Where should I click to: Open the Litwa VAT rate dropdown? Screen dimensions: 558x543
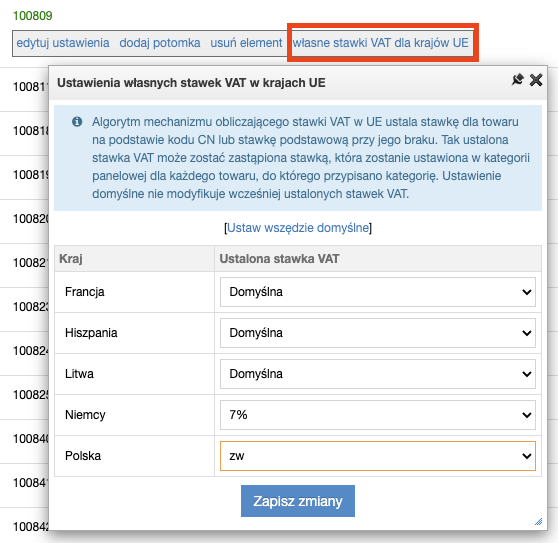tap(378, 374)
